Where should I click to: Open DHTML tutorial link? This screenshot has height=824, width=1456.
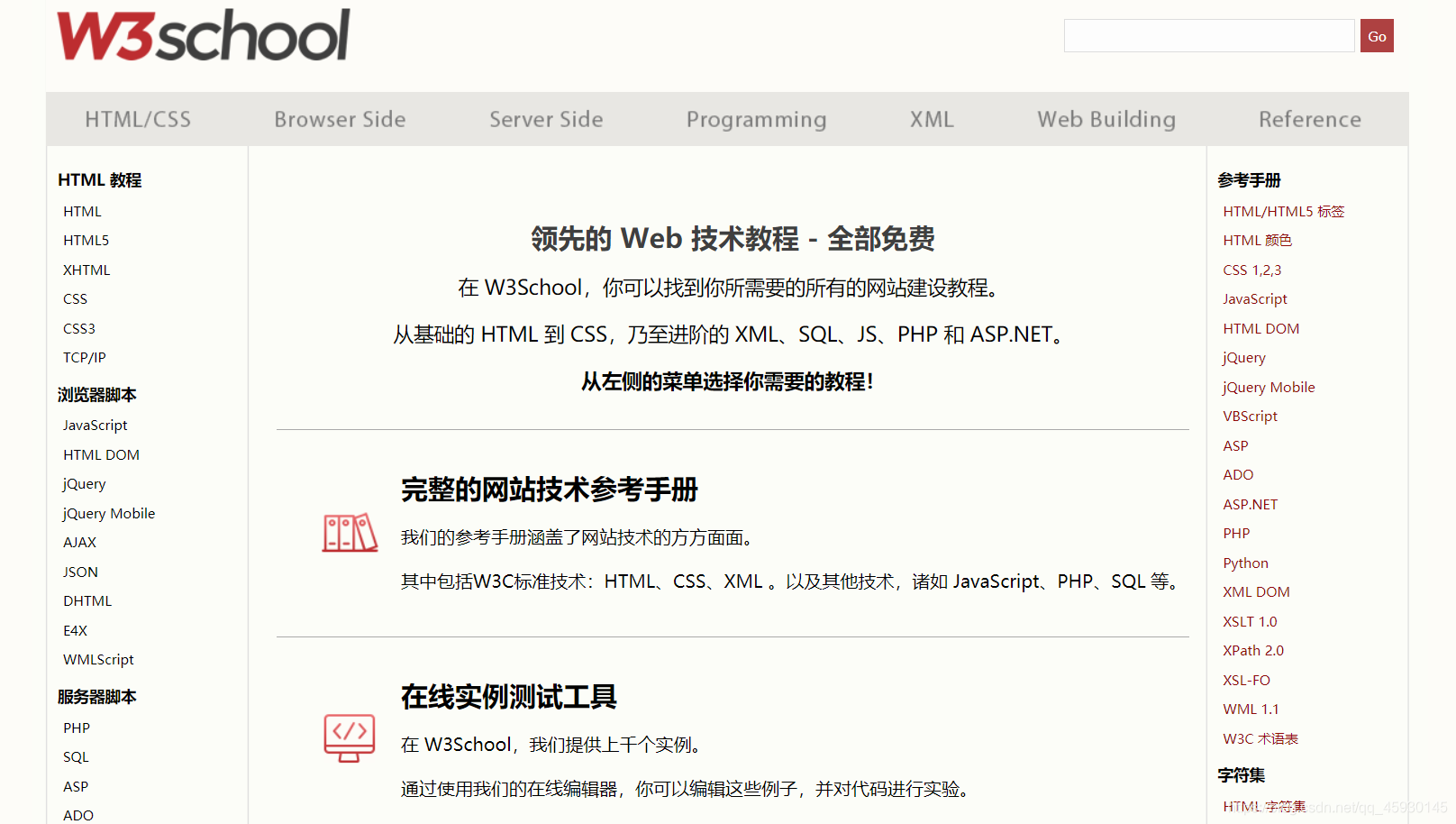pos(87,601)
